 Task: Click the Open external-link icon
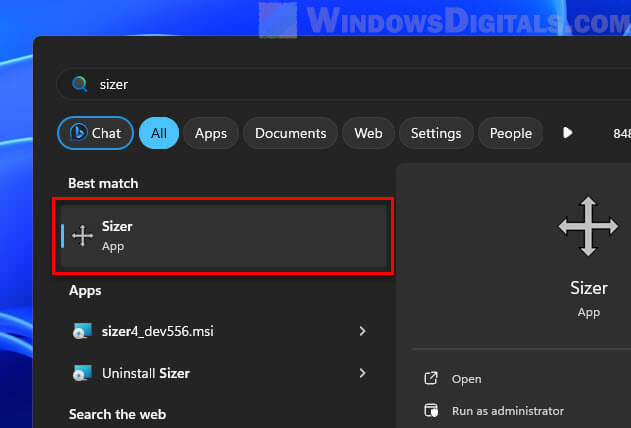coord(431,379)
